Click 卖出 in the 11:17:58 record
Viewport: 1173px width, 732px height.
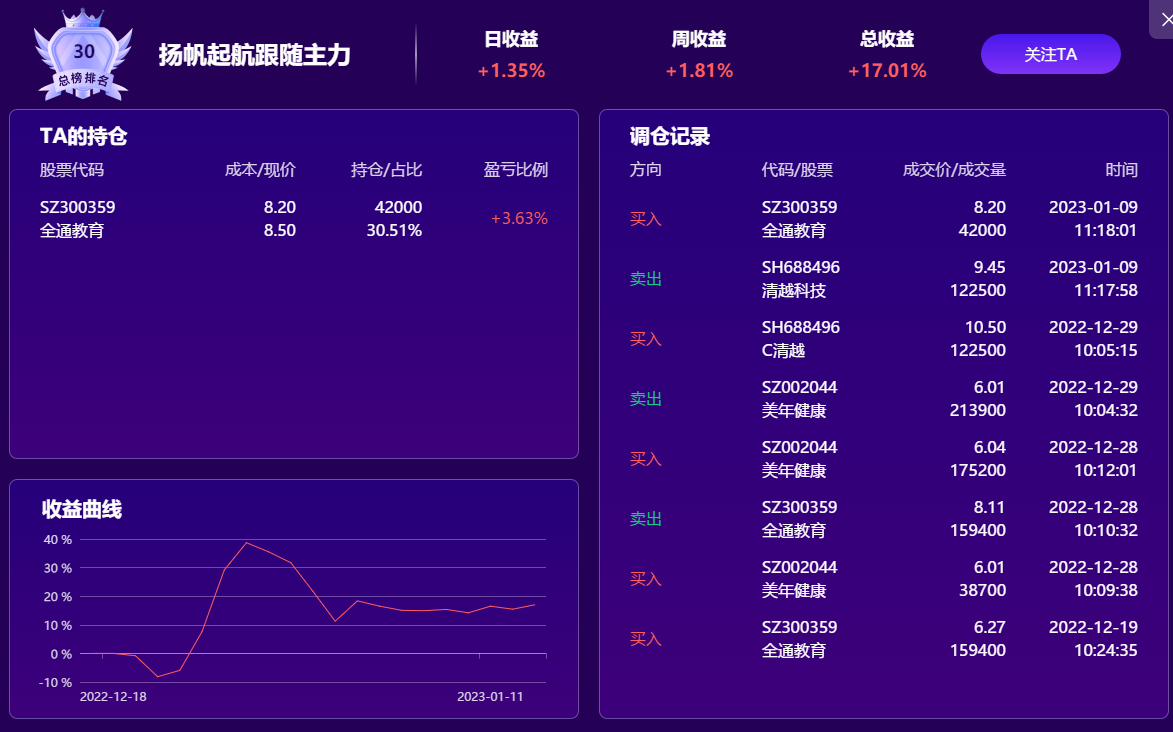click(646, 279)
